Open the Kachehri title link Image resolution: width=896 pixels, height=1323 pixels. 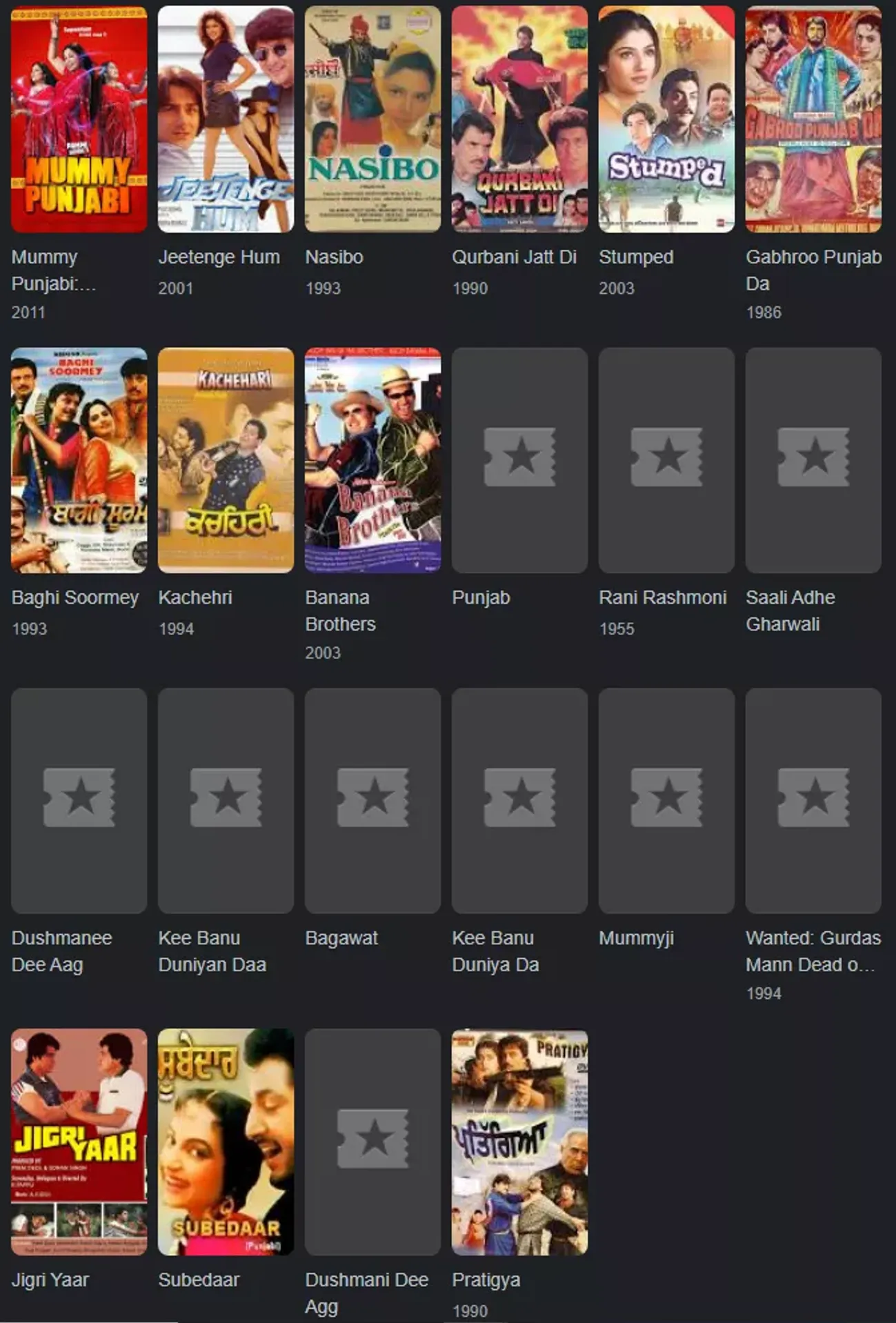195,597
